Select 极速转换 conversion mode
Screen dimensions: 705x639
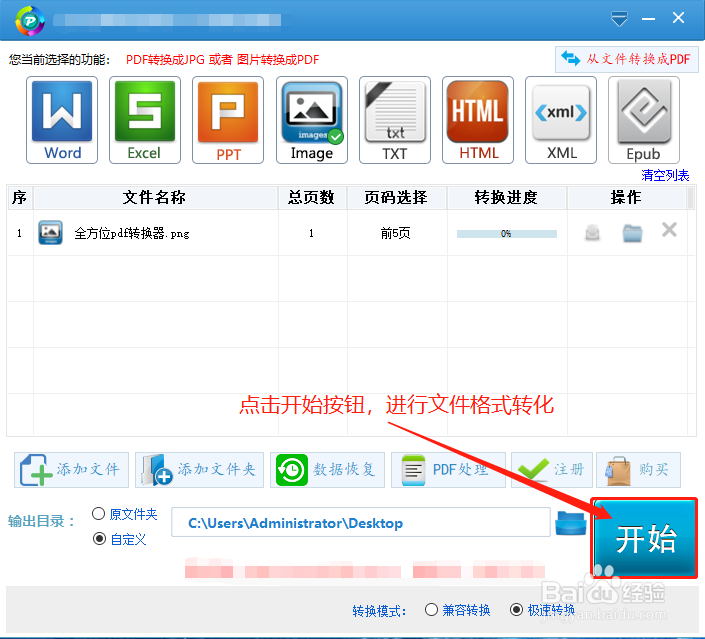coord(517,610)
